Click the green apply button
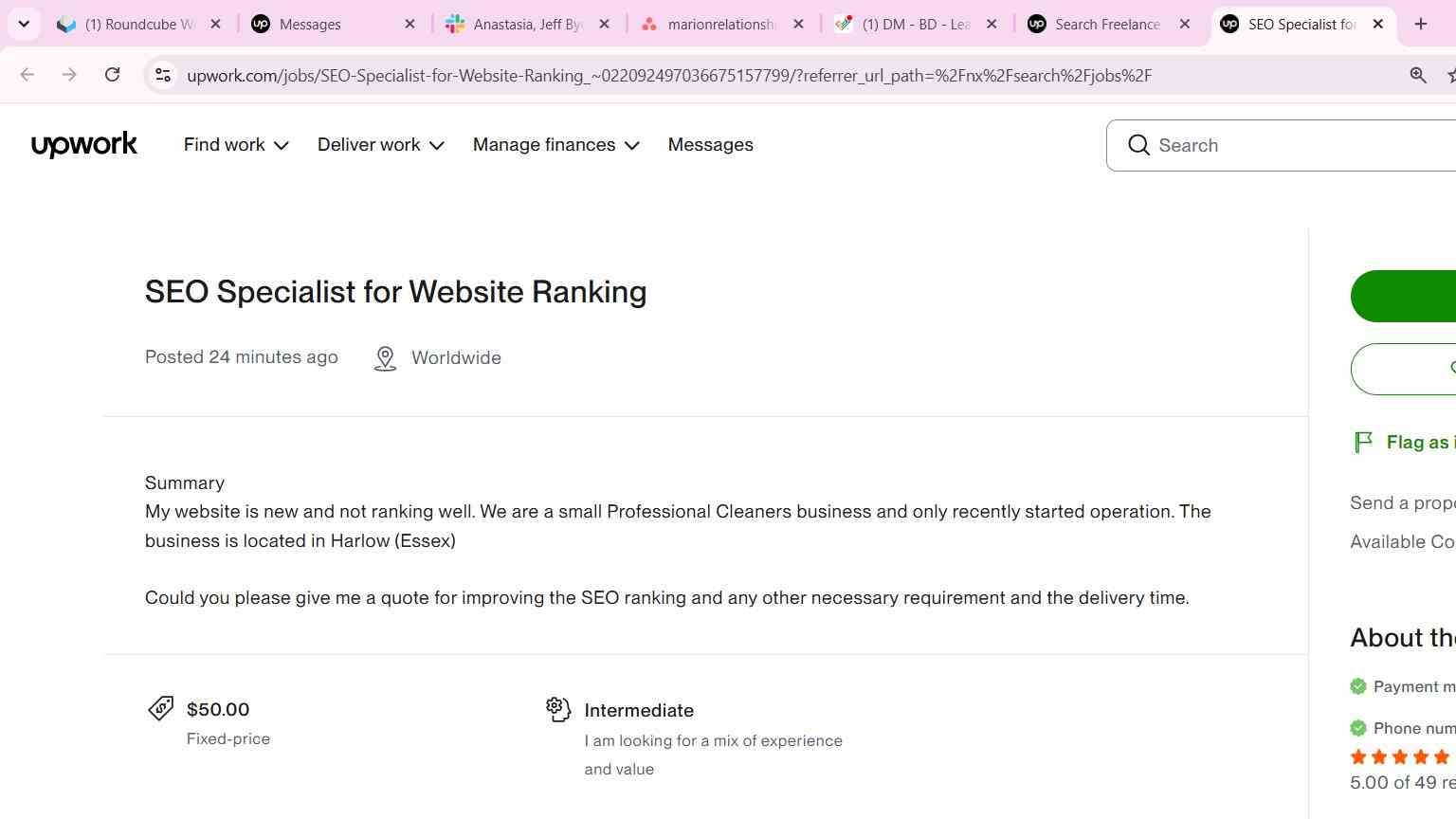This screenshot has width=1456, height=819. pos(1404,296)
